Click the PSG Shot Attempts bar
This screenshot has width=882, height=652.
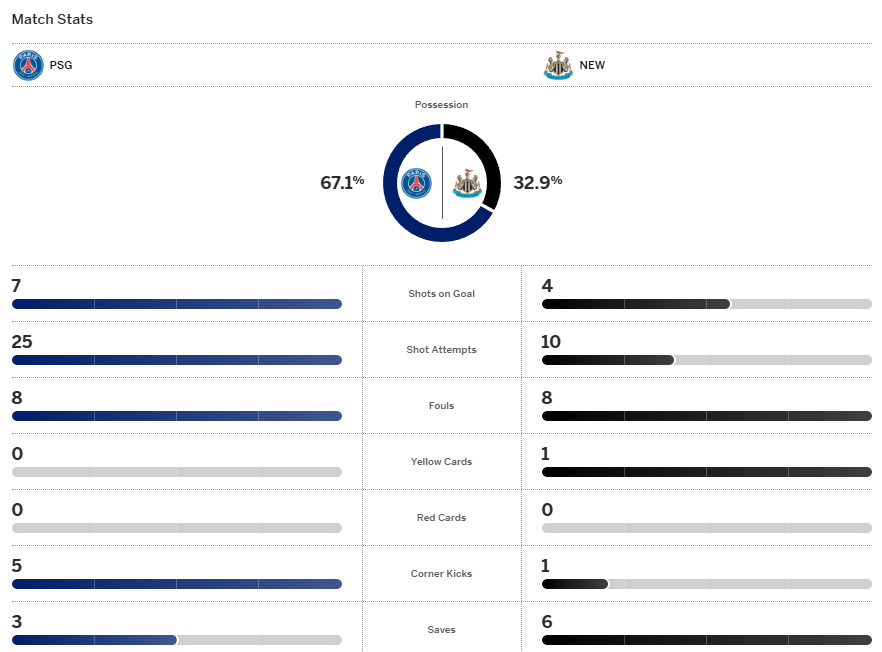[177, 360]
